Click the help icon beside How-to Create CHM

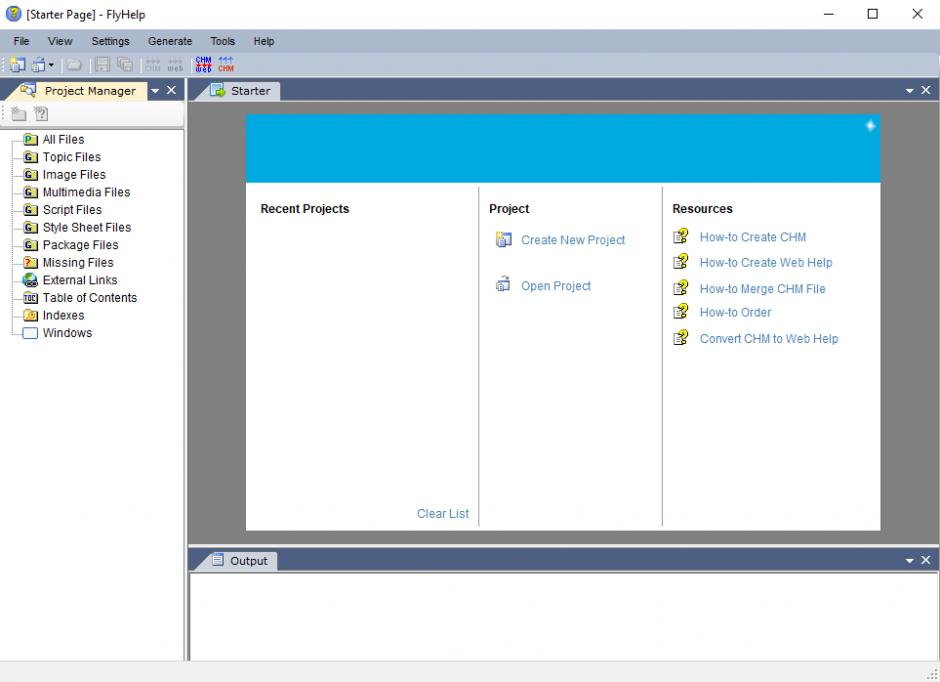pyautogui.click(x=680, y=236)
